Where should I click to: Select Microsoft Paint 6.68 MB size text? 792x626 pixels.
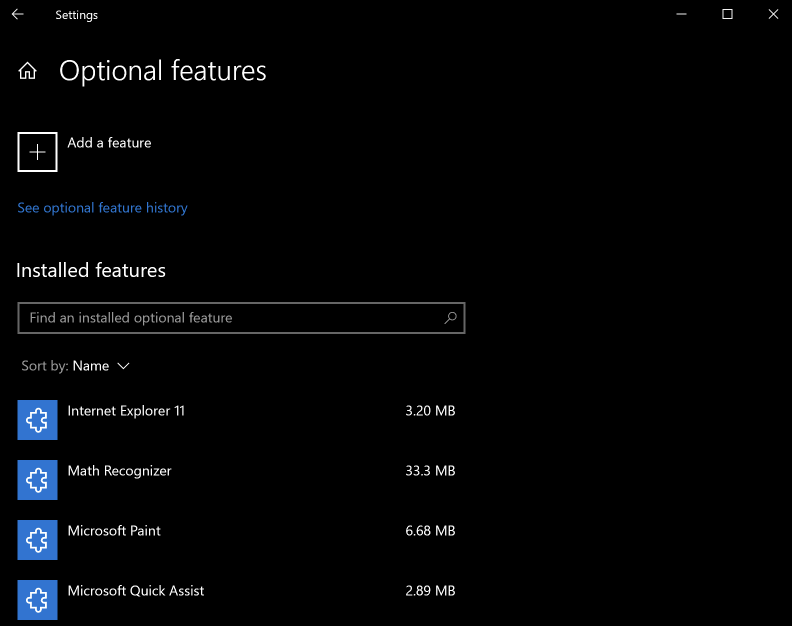coord(430,531)
